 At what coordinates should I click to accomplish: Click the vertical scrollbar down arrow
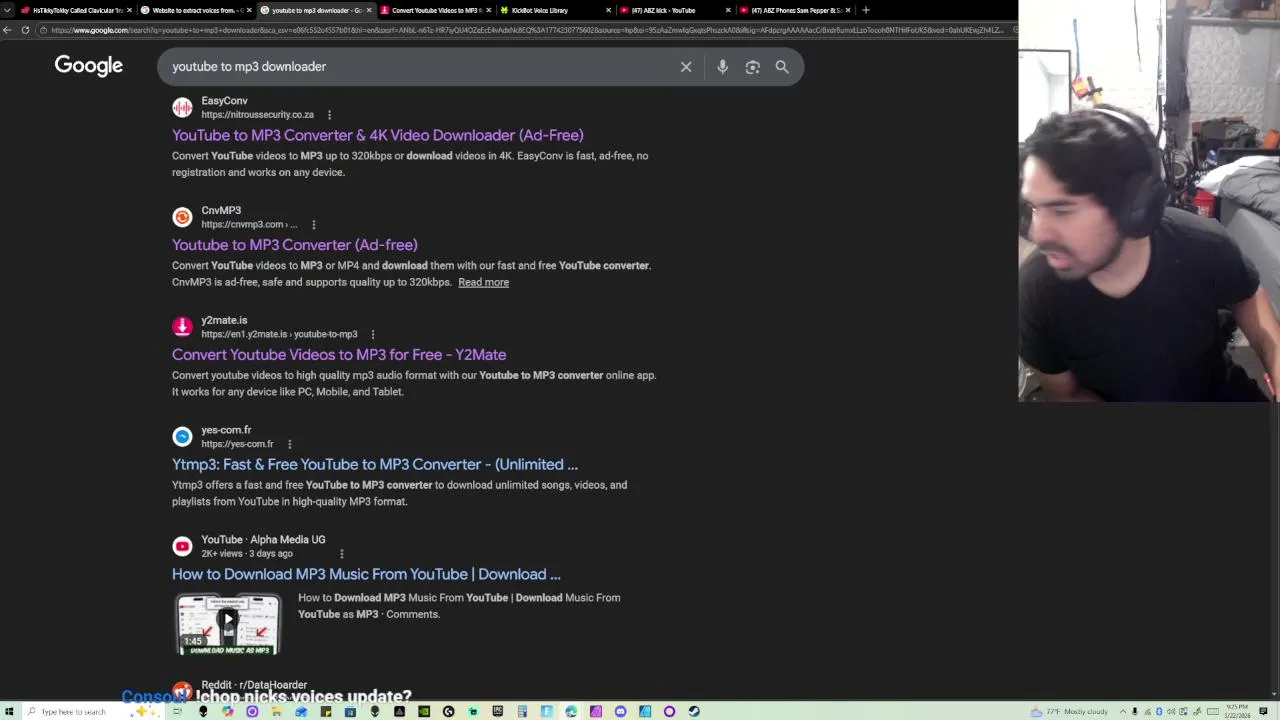pyautogui.click(x=1274, y=694)
